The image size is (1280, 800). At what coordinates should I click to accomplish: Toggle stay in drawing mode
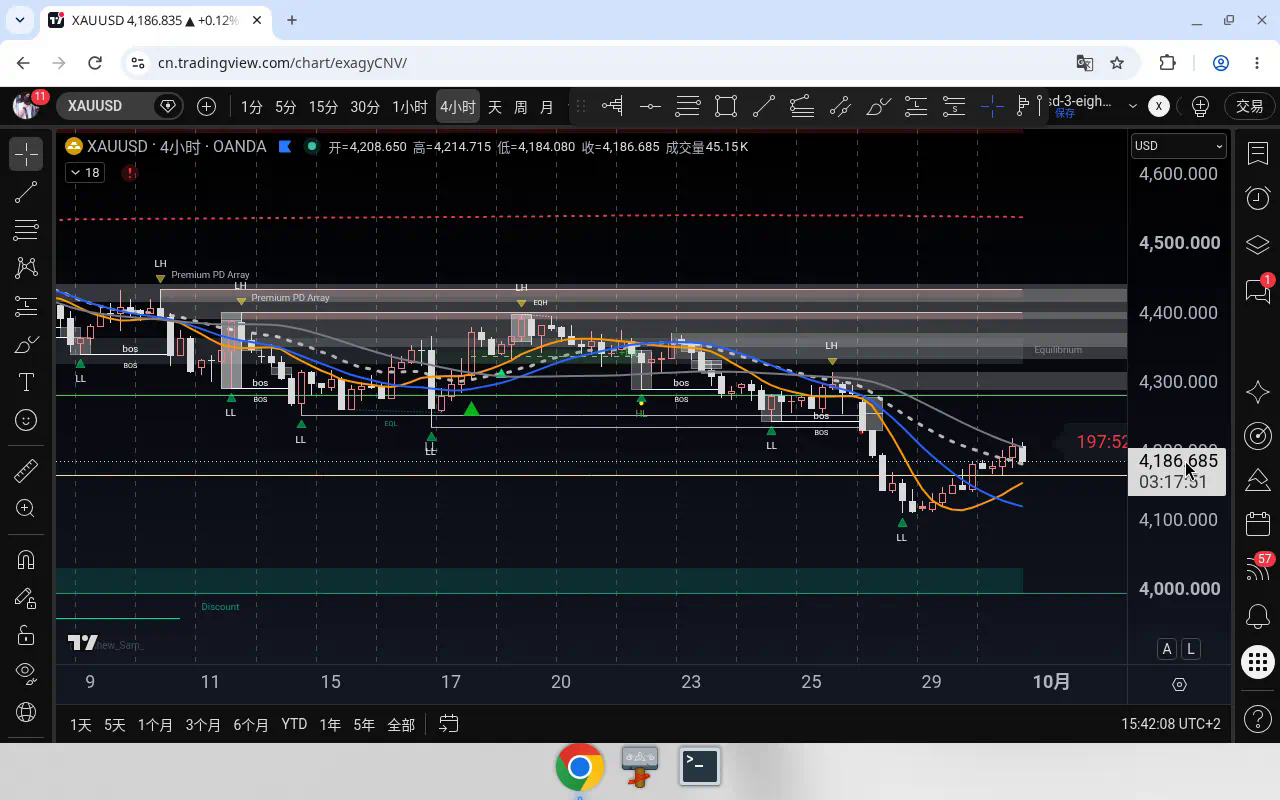click(26, 598)
